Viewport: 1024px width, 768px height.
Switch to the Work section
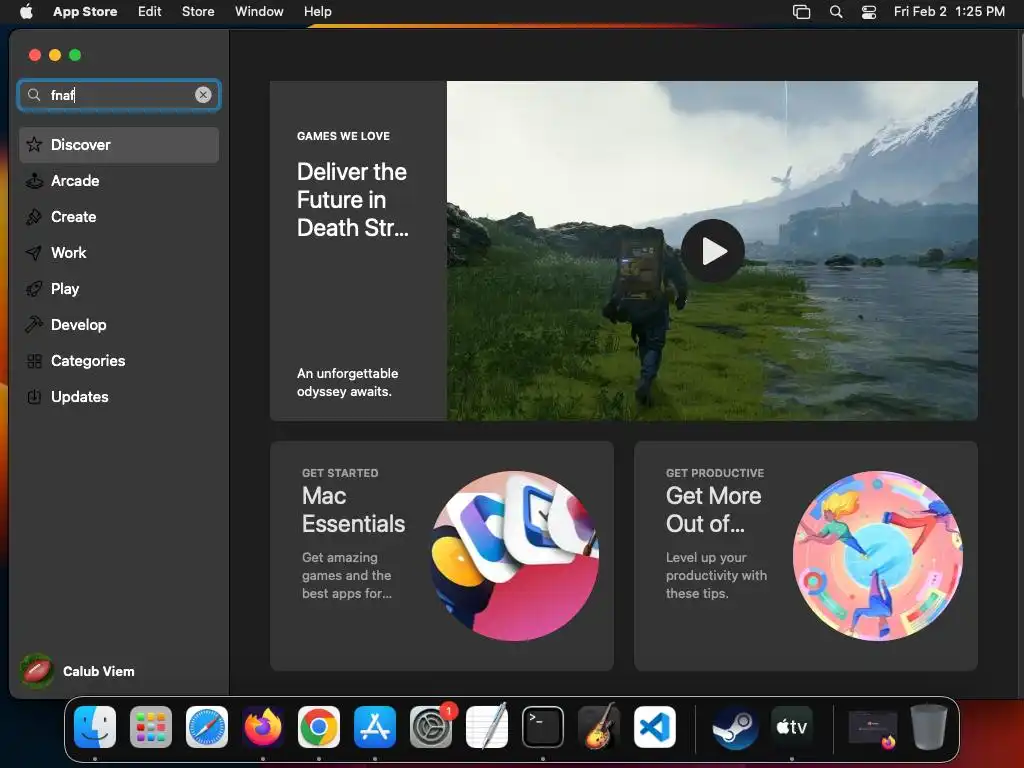click(119, 253)
